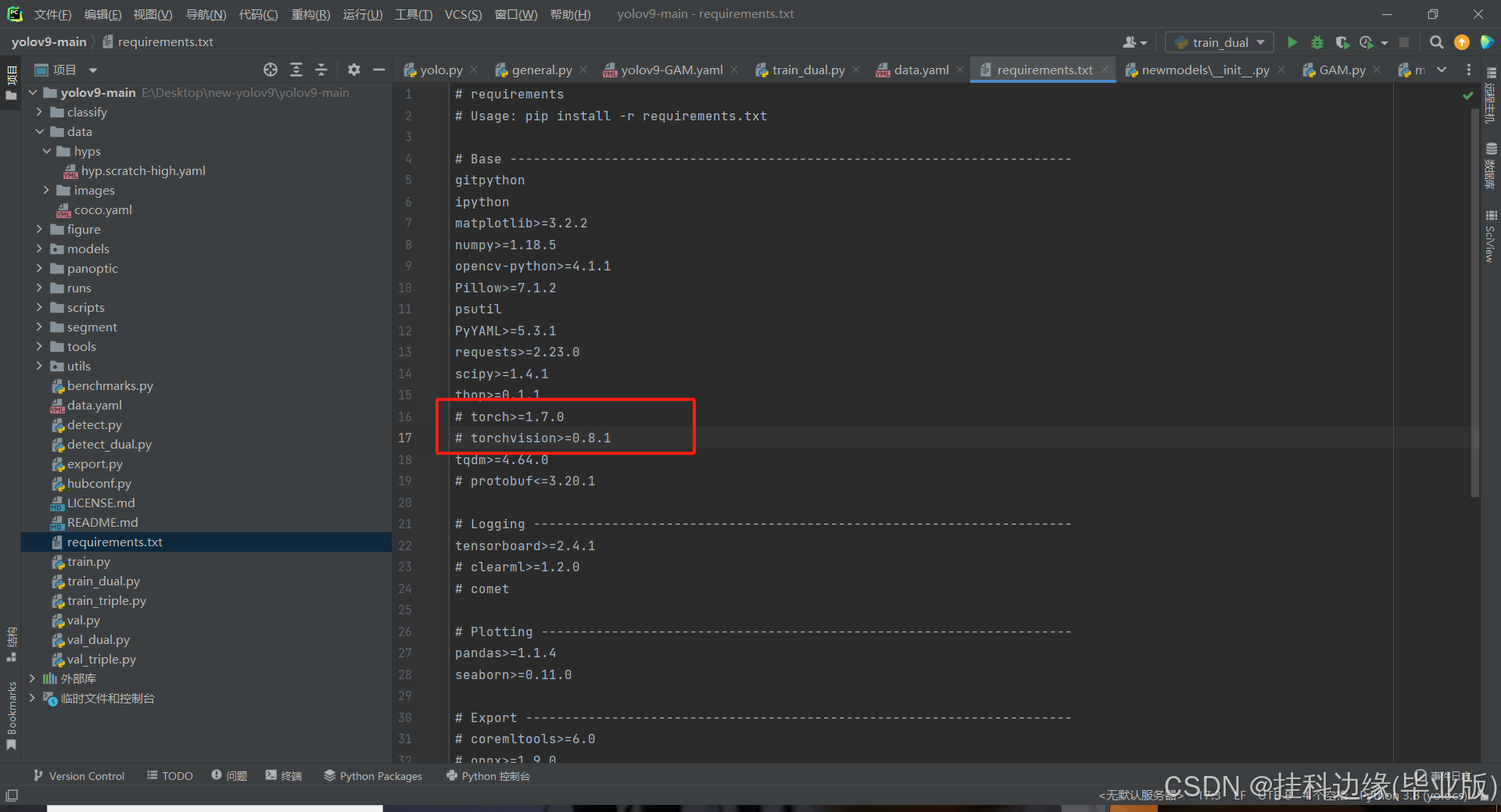Open the 编辑(E) menu
Viewport: 1501px width, 812px height.
pos(103,14)
